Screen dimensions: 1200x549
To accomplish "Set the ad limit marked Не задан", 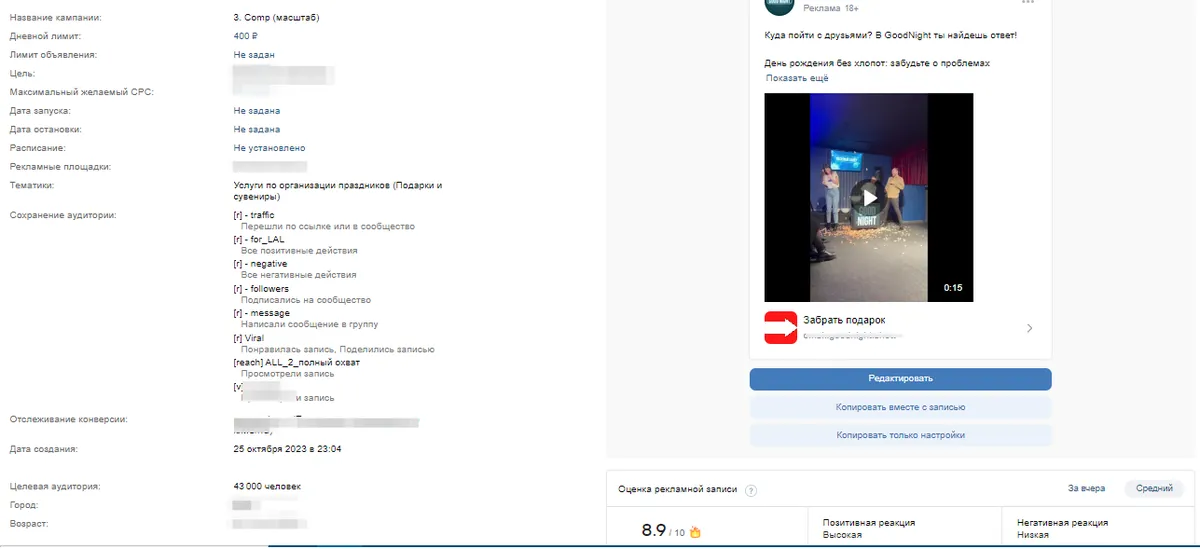I will (254, 55).
